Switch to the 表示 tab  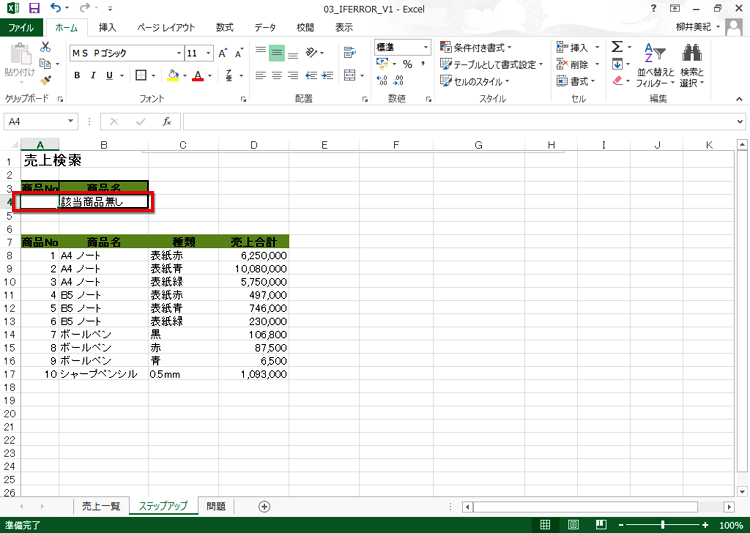point(344,27)
